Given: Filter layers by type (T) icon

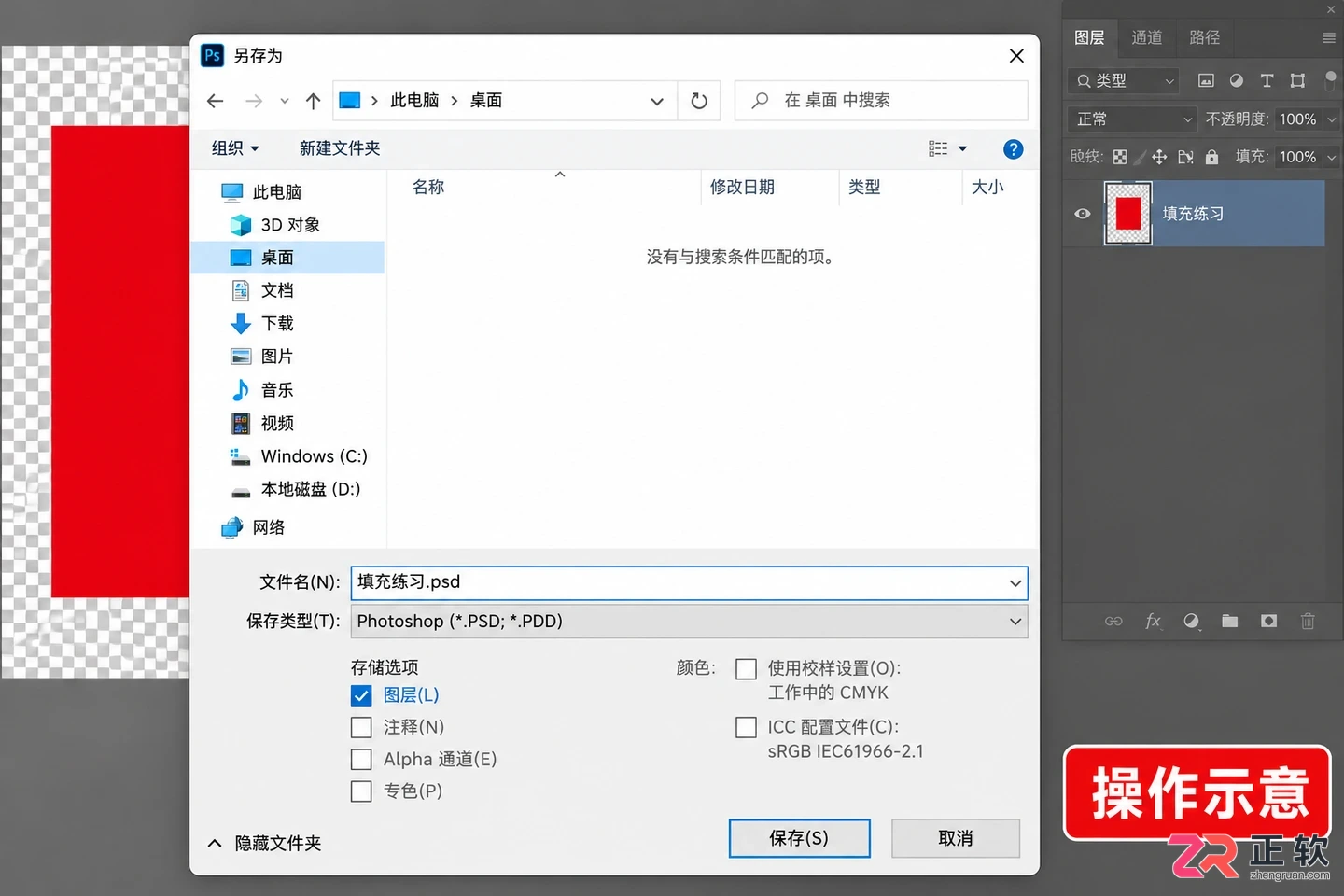Looking at the screenshot, I should 1267,81.
